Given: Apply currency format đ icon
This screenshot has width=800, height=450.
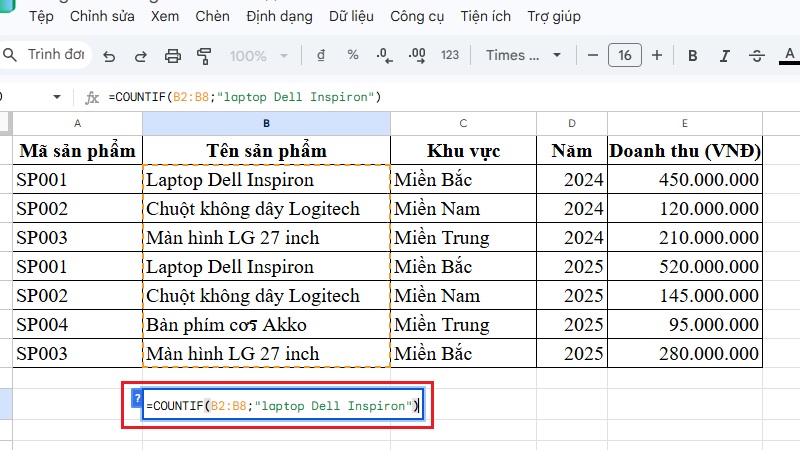Looking at the screenshot, I should 321,55.
